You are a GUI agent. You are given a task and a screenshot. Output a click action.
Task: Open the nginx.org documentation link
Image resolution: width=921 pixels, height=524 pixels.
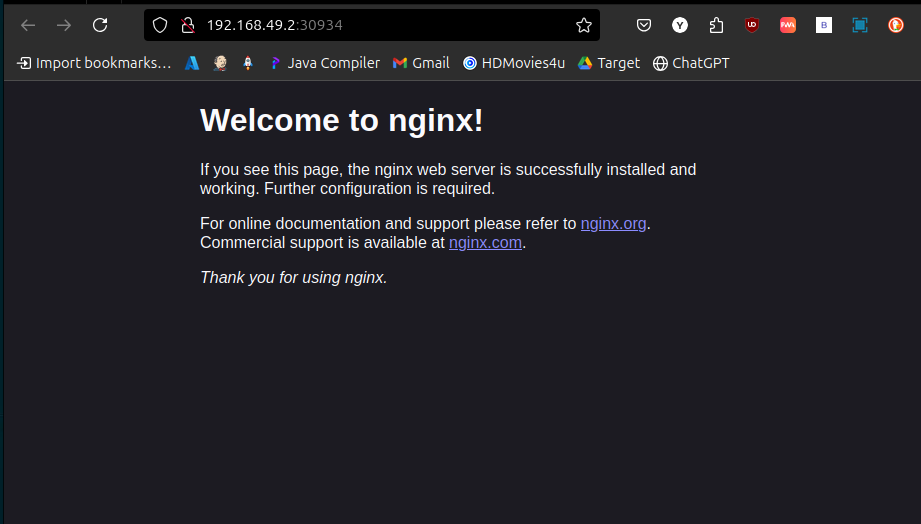[613, 224]
